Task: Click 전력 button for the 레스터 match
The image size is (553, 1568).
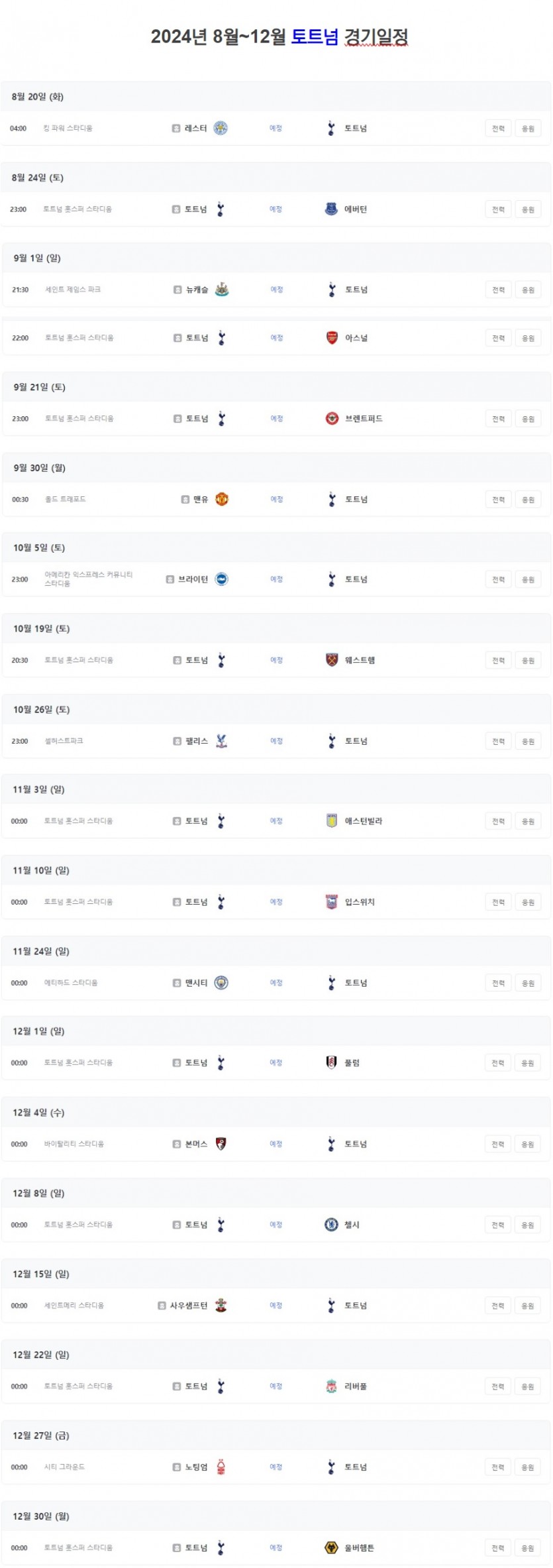Action: (498, 129)
